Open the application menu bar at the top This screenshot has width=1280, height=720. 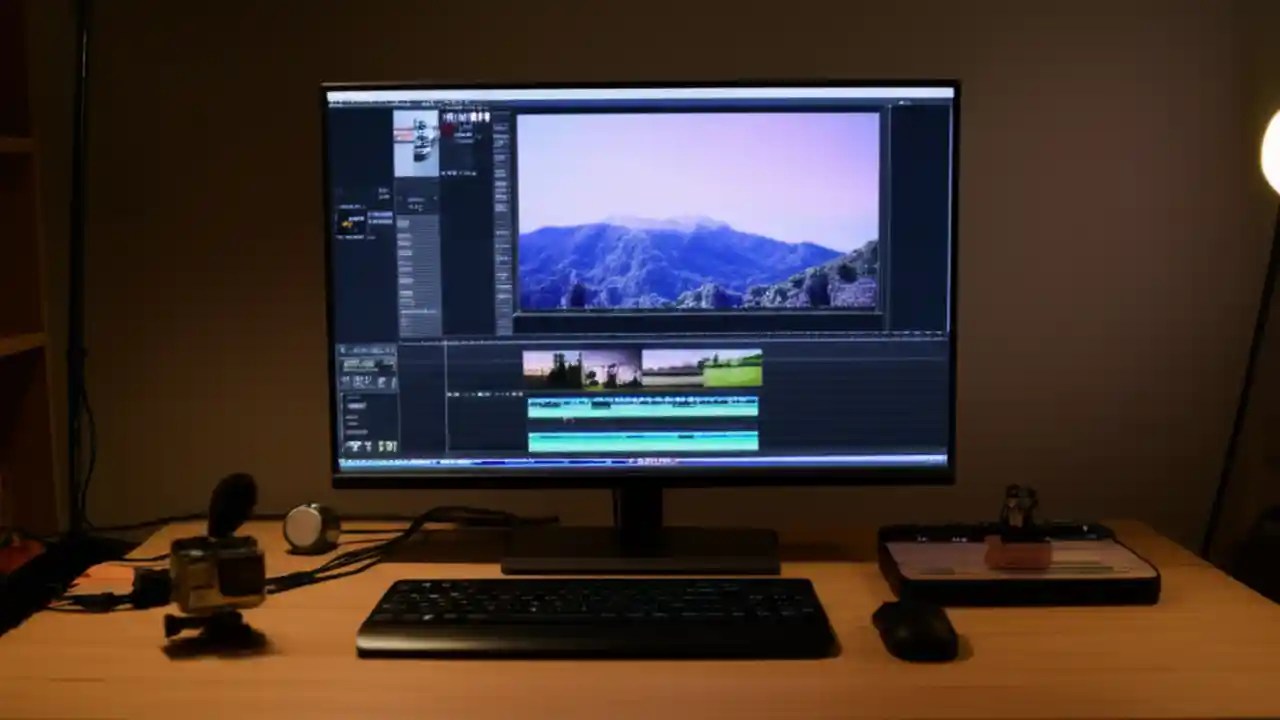400,100
